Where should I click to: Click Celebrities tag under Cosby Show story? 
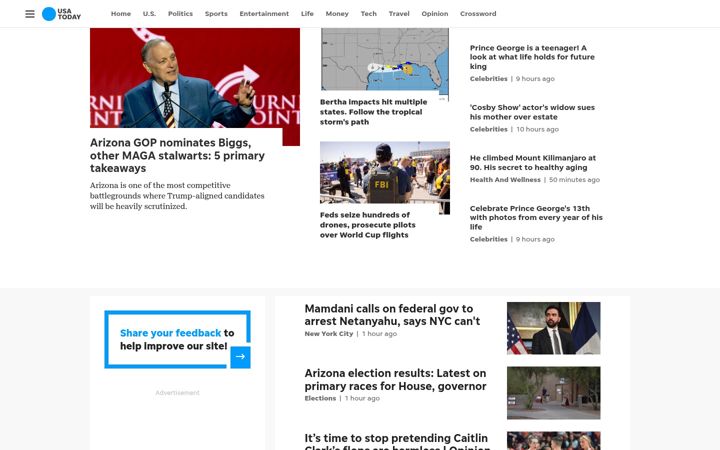(489, 129)
